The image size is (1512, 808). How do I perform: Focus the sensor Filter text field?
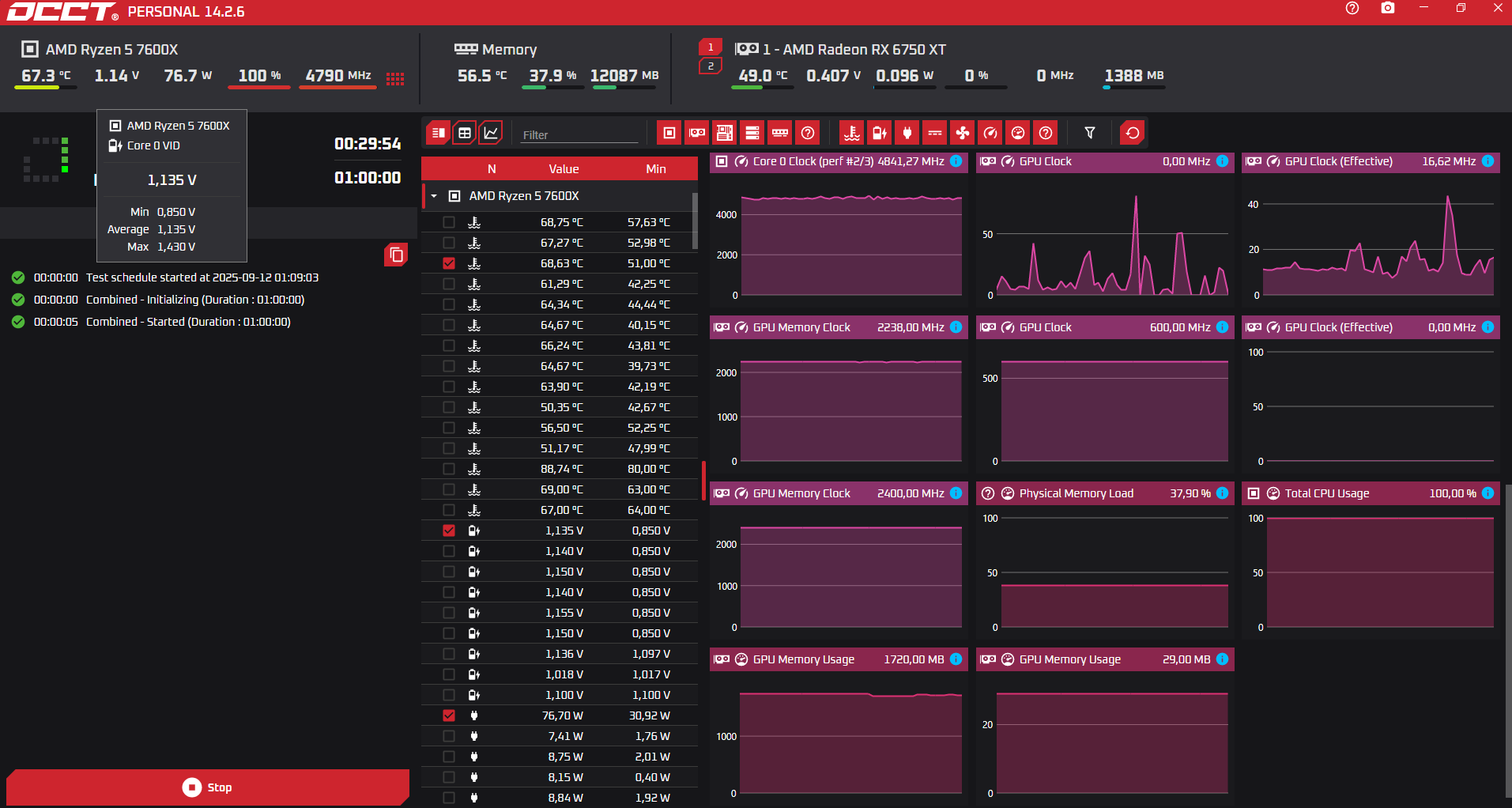tap(579, 134)
